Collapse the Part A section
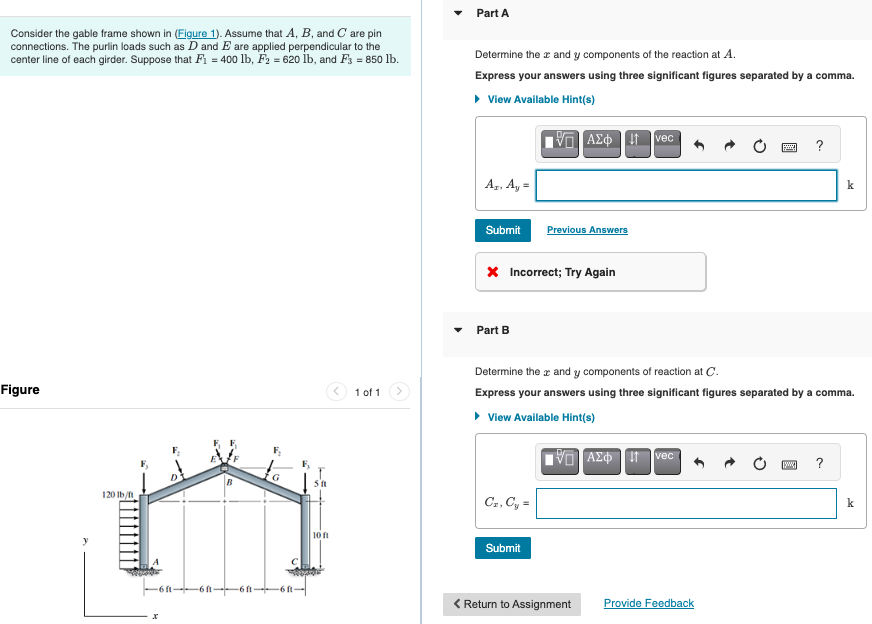The image size is (872, 624). pos(458,12)
